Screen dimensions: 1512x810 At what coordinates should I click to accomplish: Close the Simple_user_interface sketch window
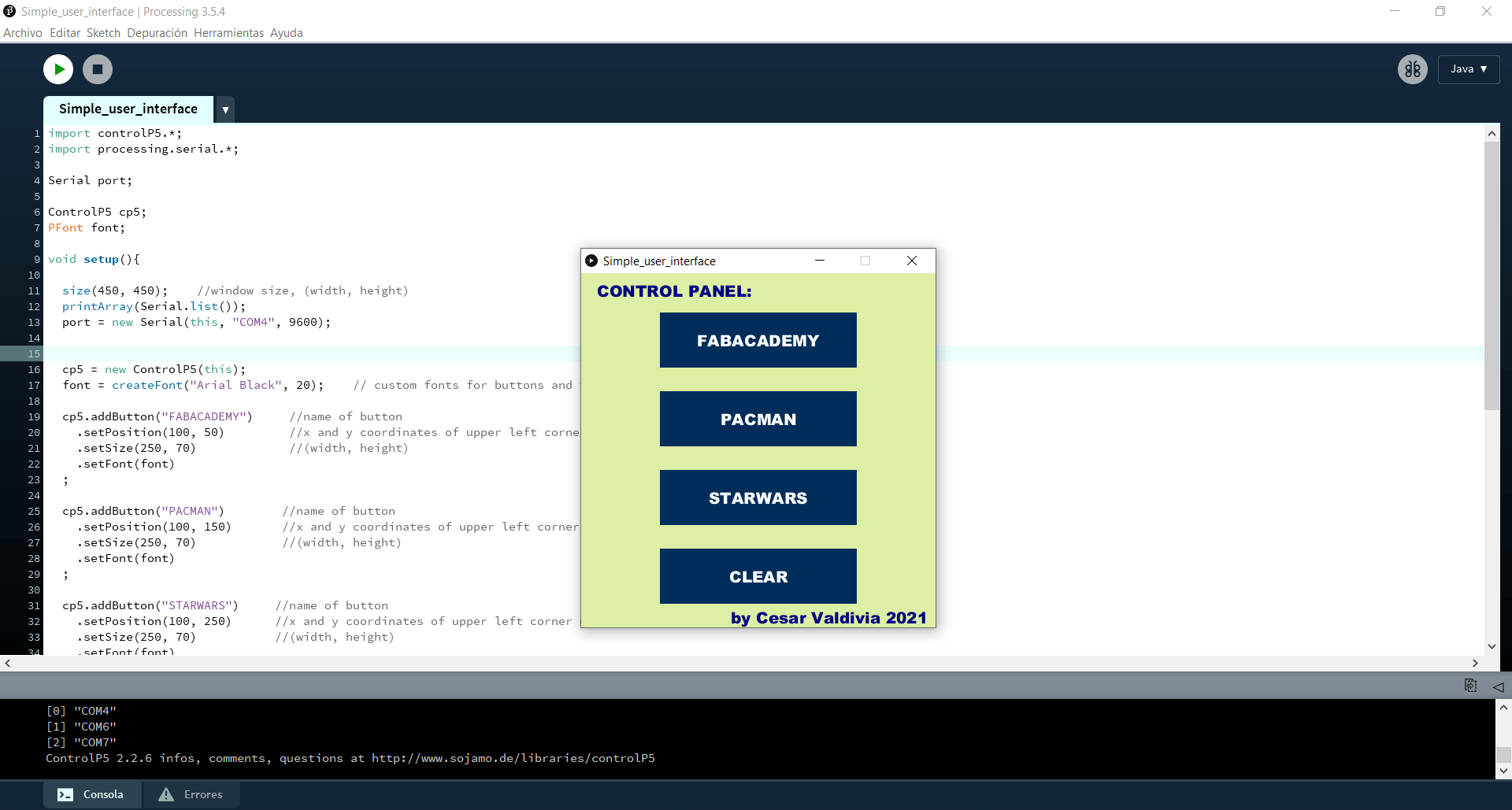tap(912, 261)
